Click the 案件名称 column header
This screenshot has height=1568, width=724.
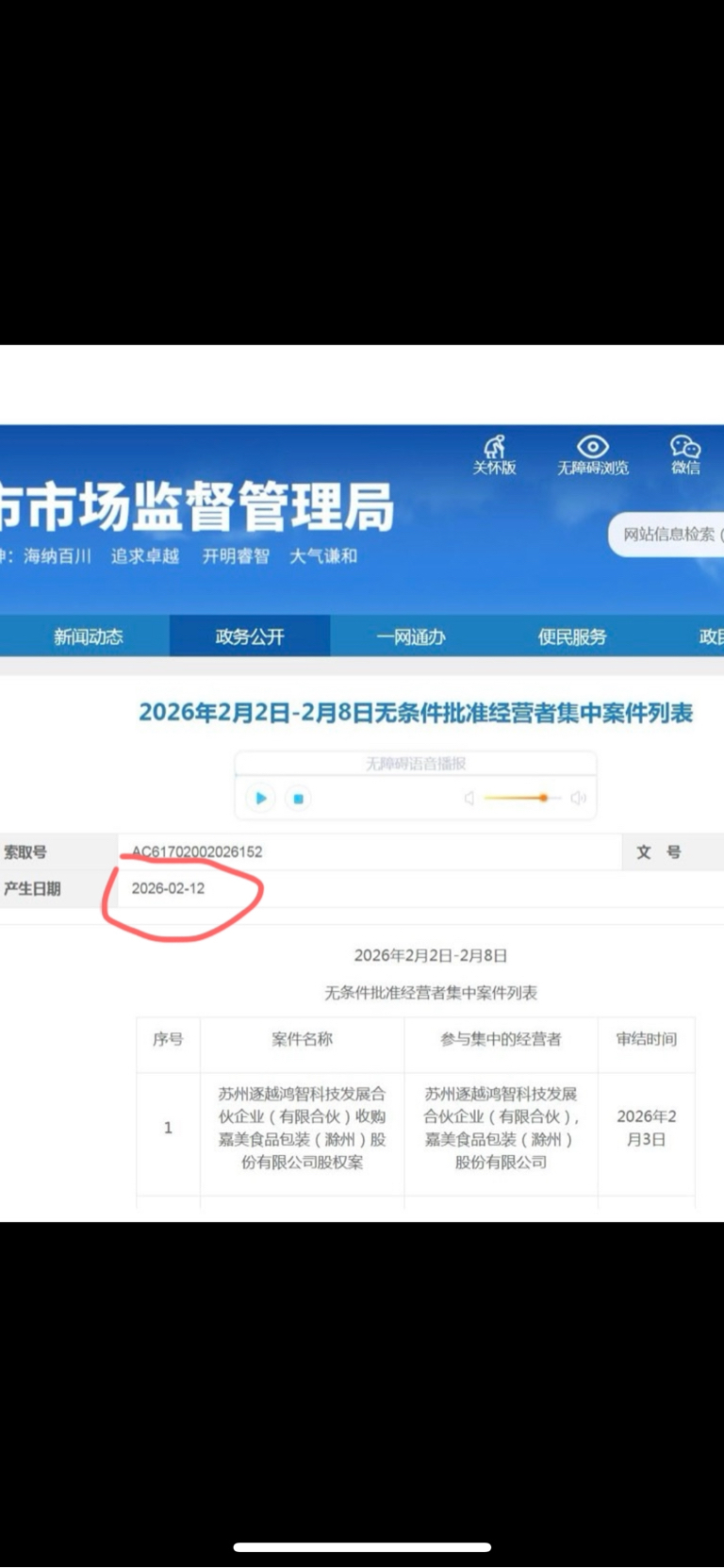click(x=303, y=1039)
